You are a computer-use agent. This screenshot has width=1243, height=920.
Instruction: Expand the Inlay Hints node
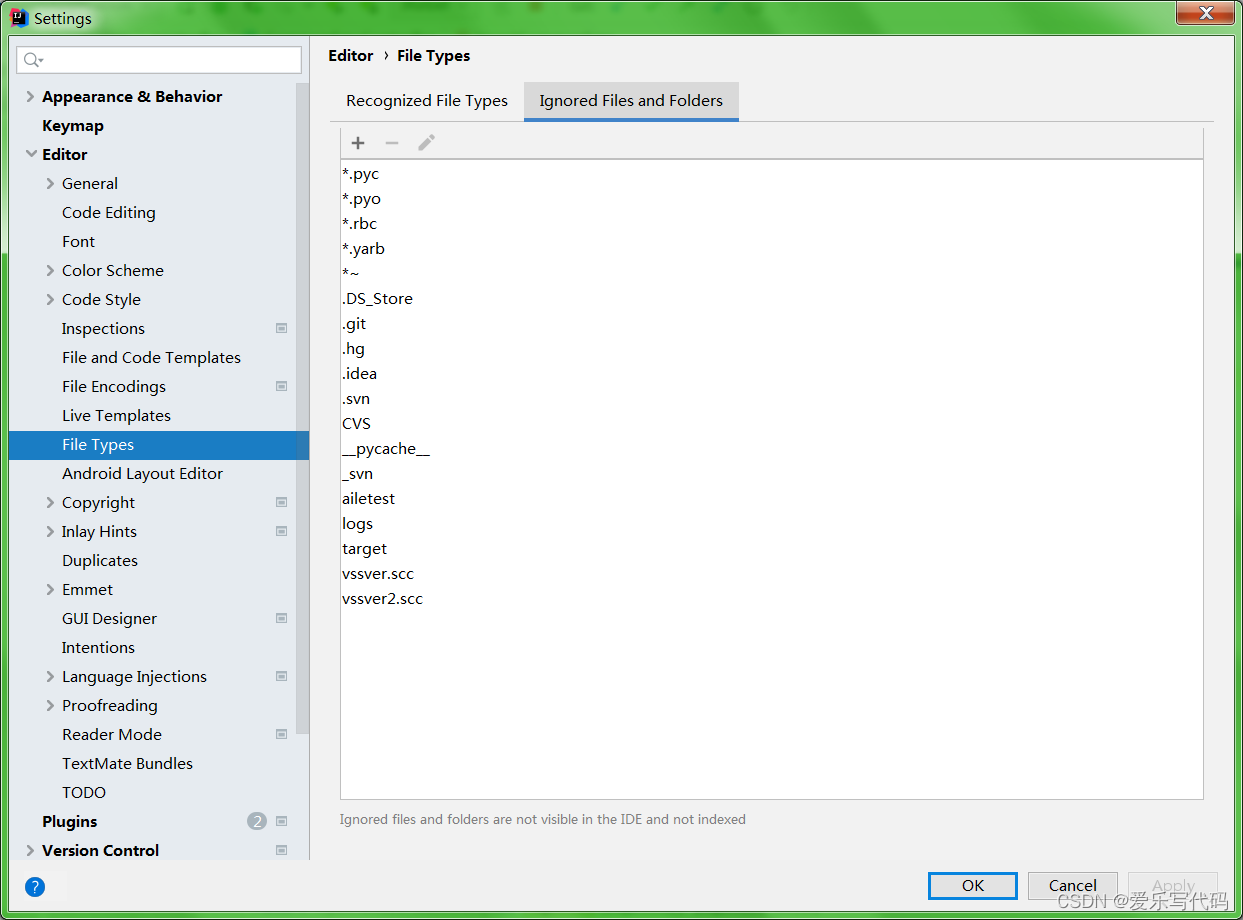pos(51,531)
